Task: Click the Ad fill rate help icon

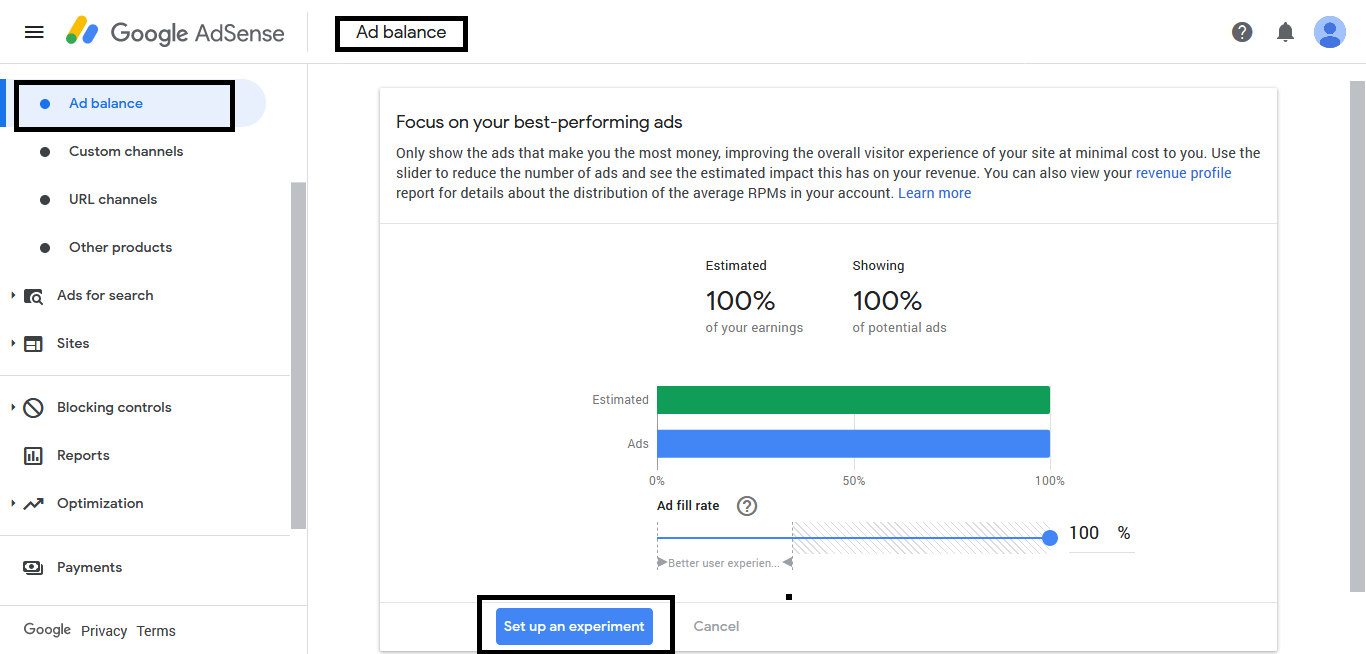Action: coord(746,506)
